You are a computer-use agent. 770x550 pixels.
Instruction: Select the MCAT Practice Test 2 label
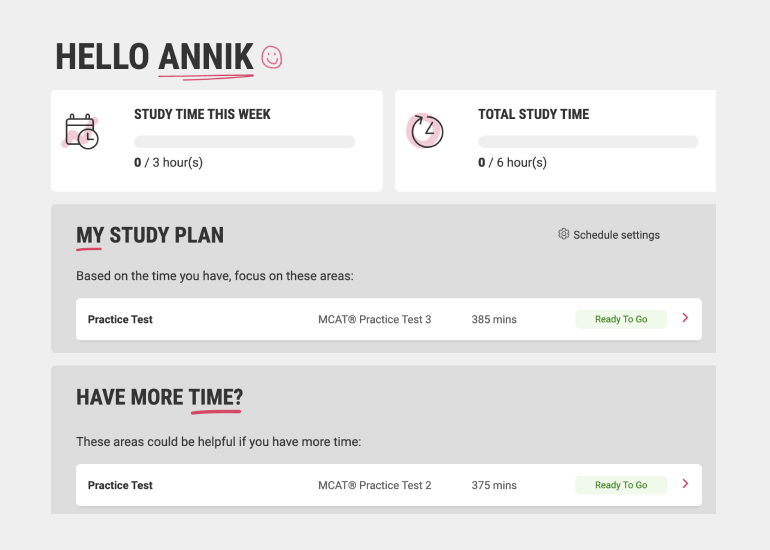374,486
